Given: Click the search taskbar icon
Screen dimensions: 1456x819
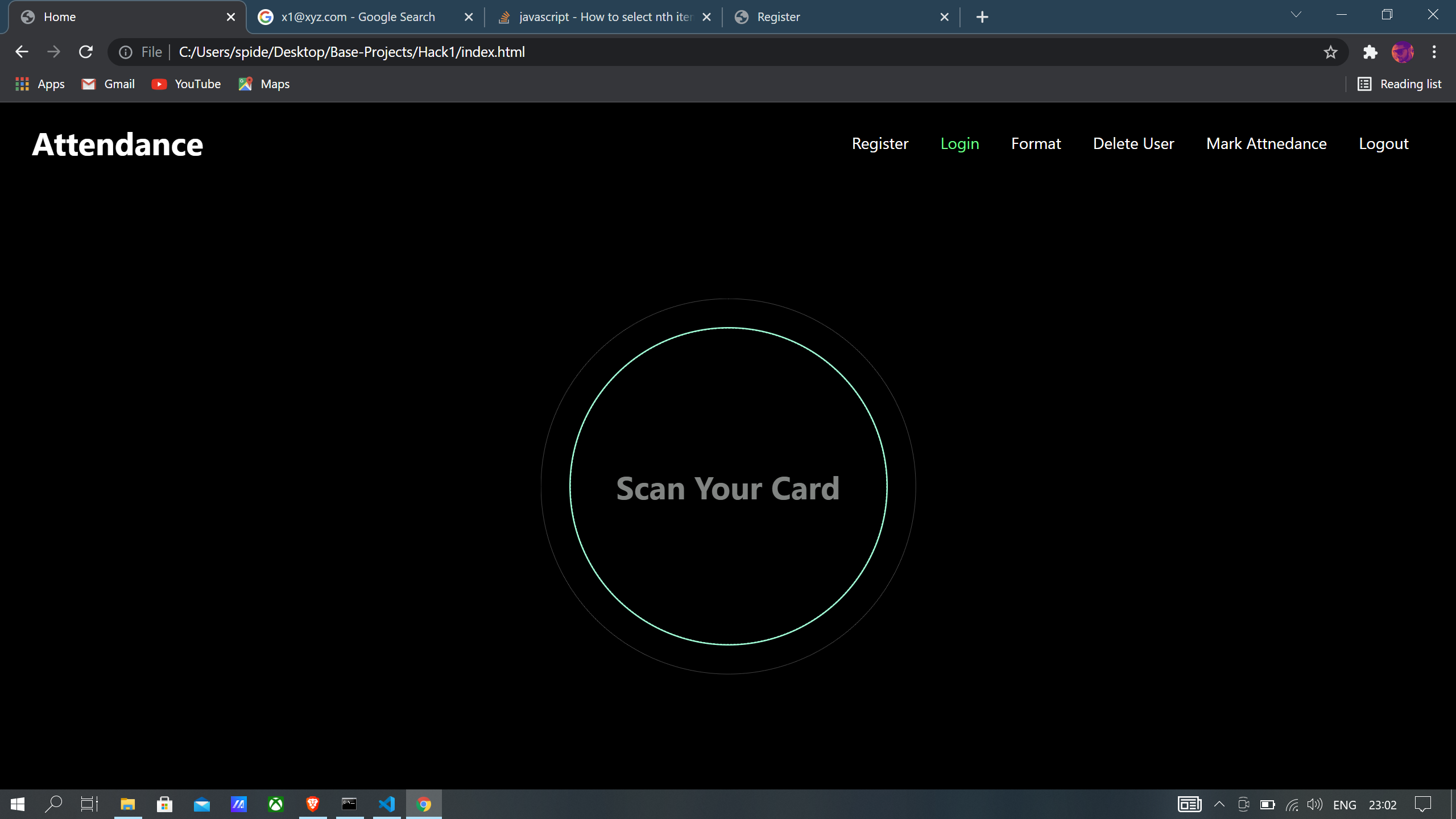Looking at the screenshot, I should pyautogui.click(x=54, y=803).
